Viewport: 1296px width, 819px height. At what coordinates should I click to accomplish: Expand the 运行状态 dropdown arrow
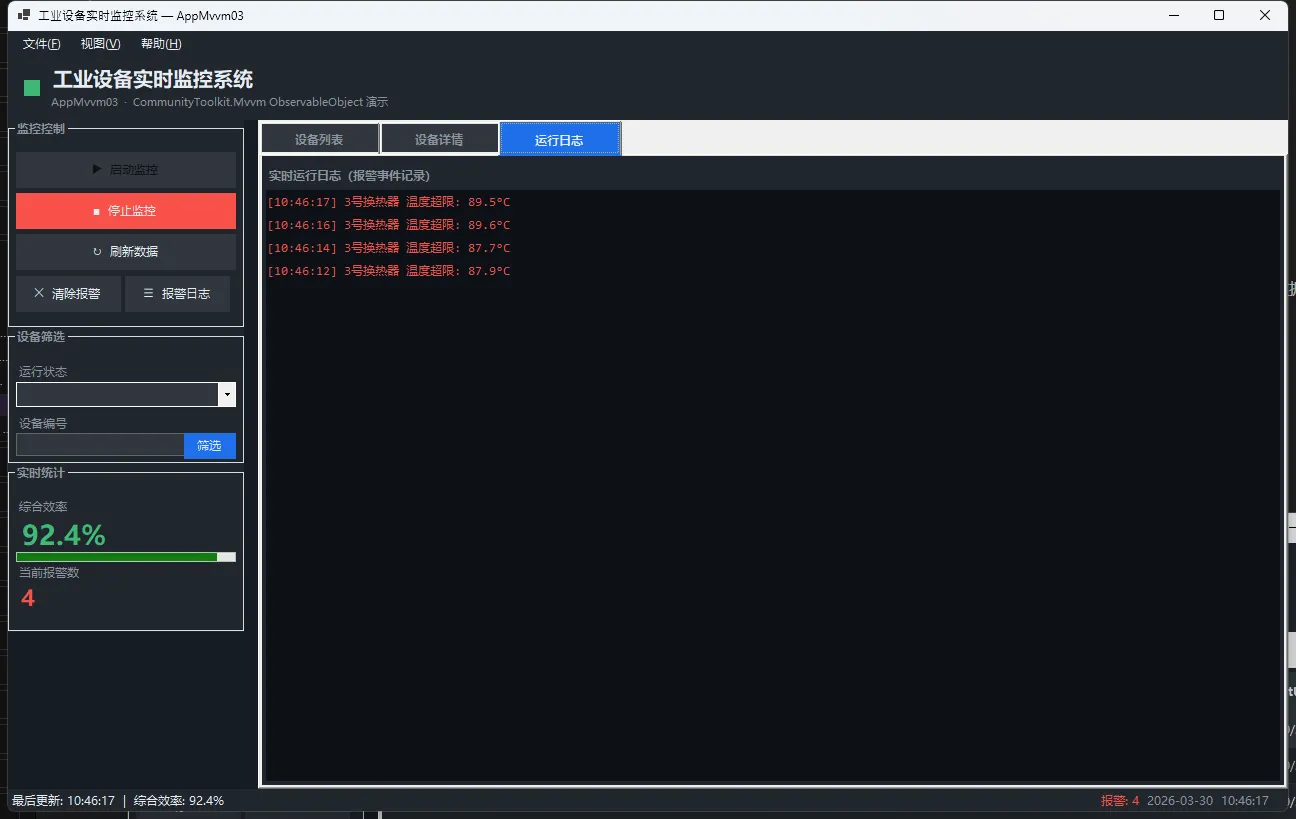tap(227, 395)
